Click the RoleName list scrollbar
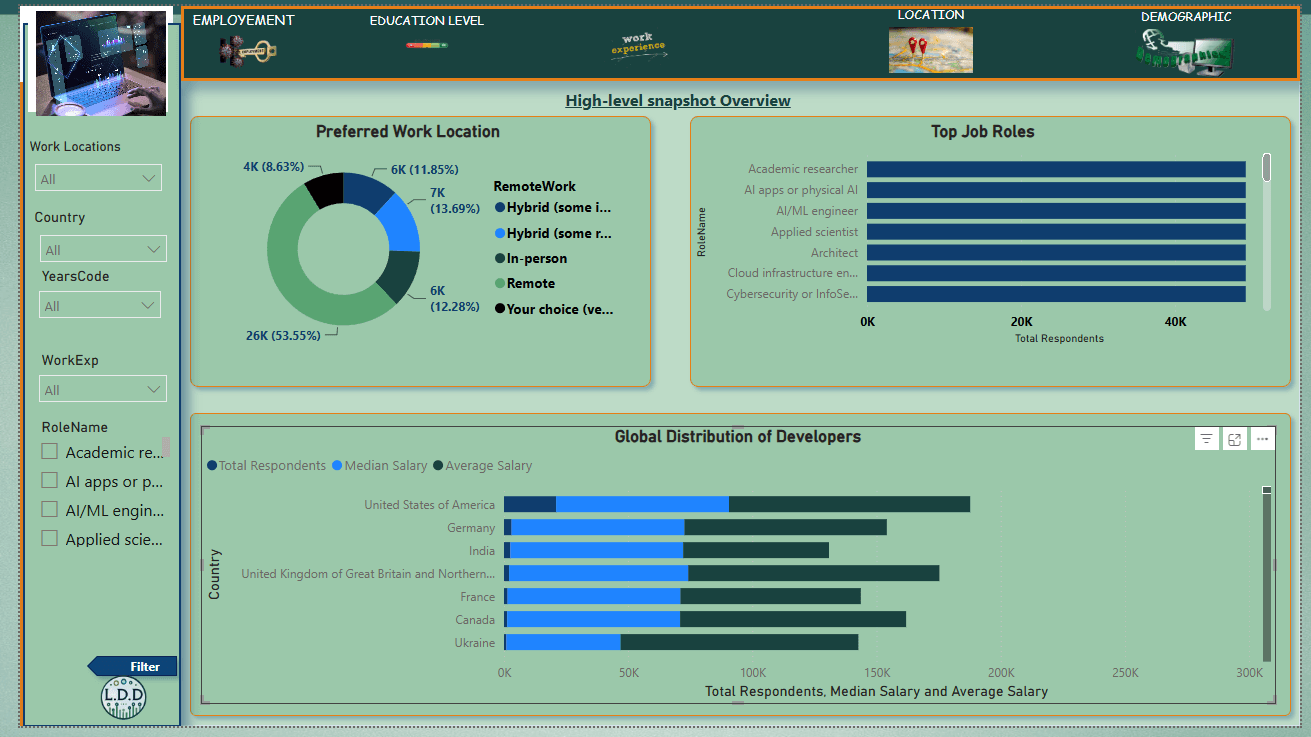This screenshot has width=1311, height=737. pyautogui.click(x=165, y=446)
